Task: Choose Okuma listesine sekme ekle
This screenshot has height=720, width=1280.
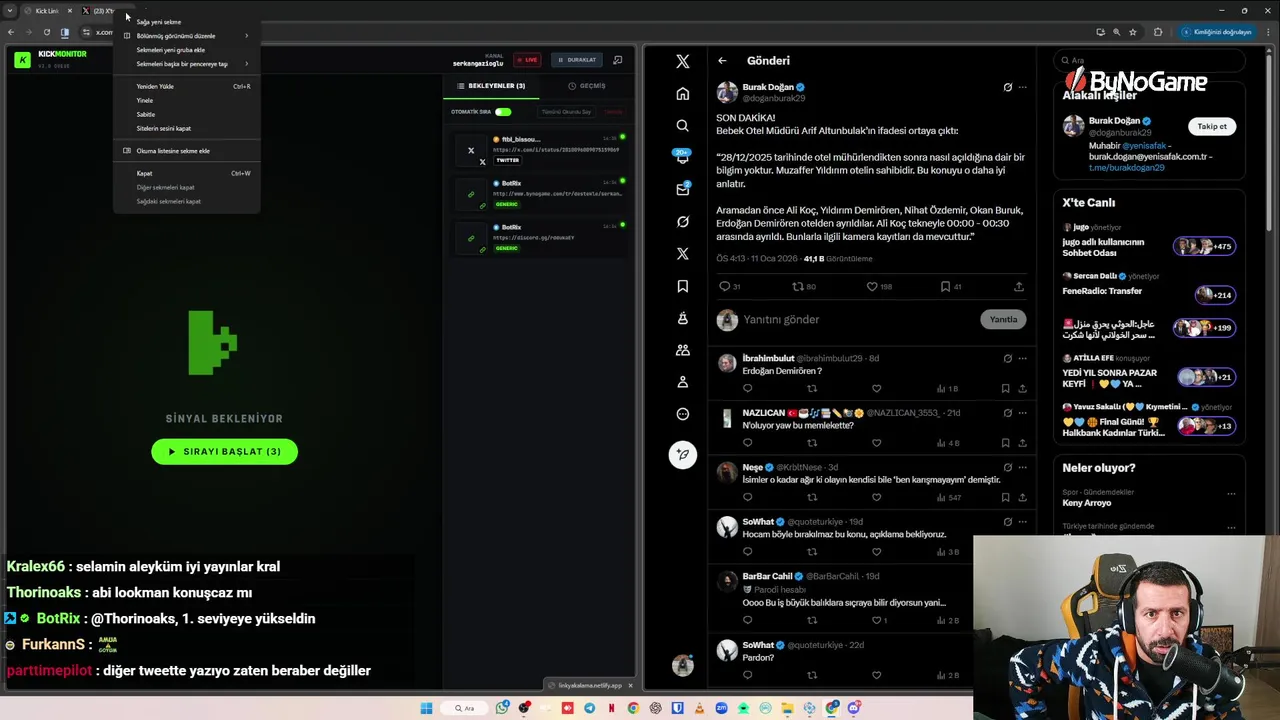Action: (186, 151)
